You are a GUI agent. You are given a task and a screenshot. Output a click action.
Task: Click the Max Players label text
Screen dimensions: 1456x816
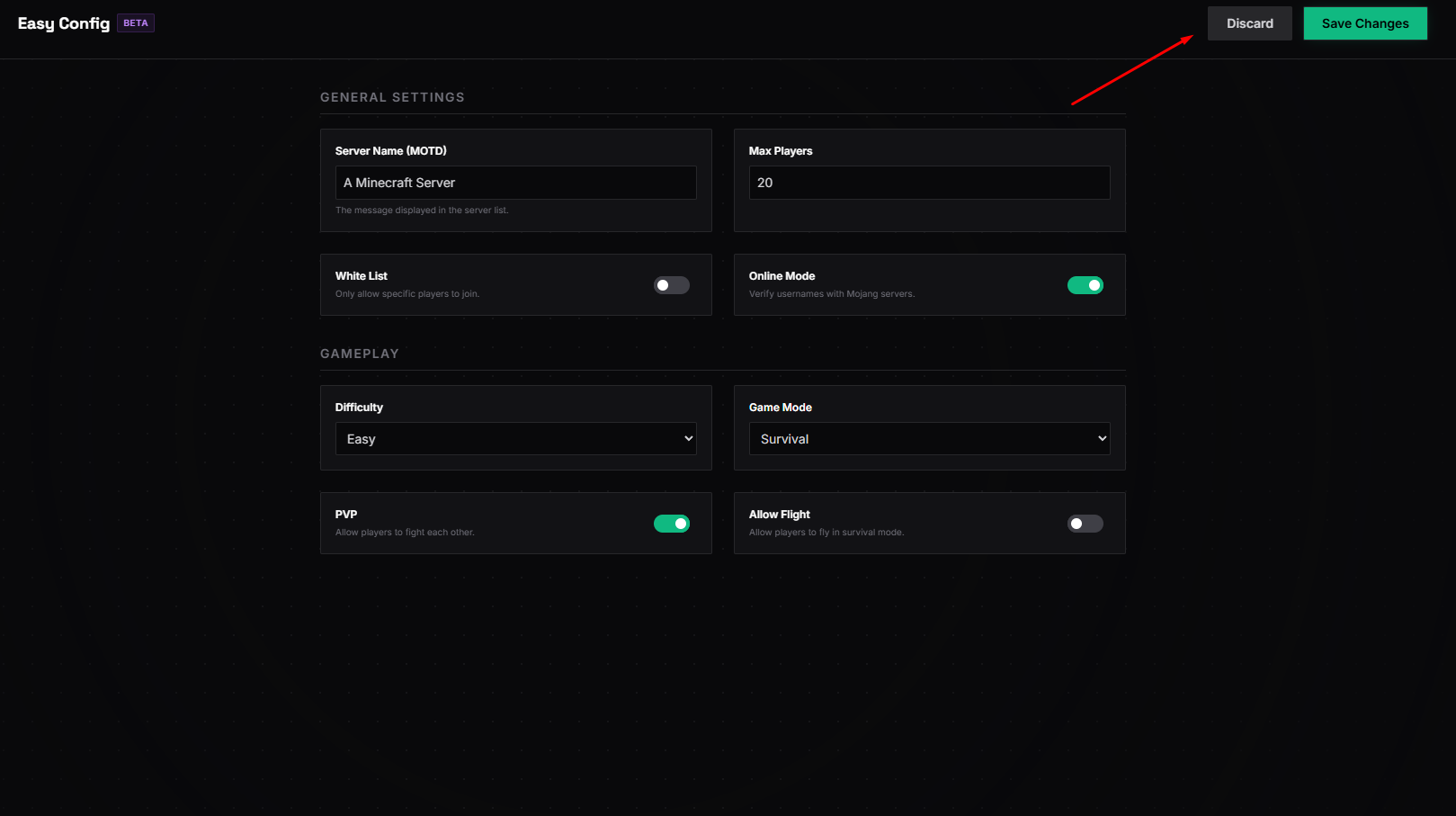(780, 151)
